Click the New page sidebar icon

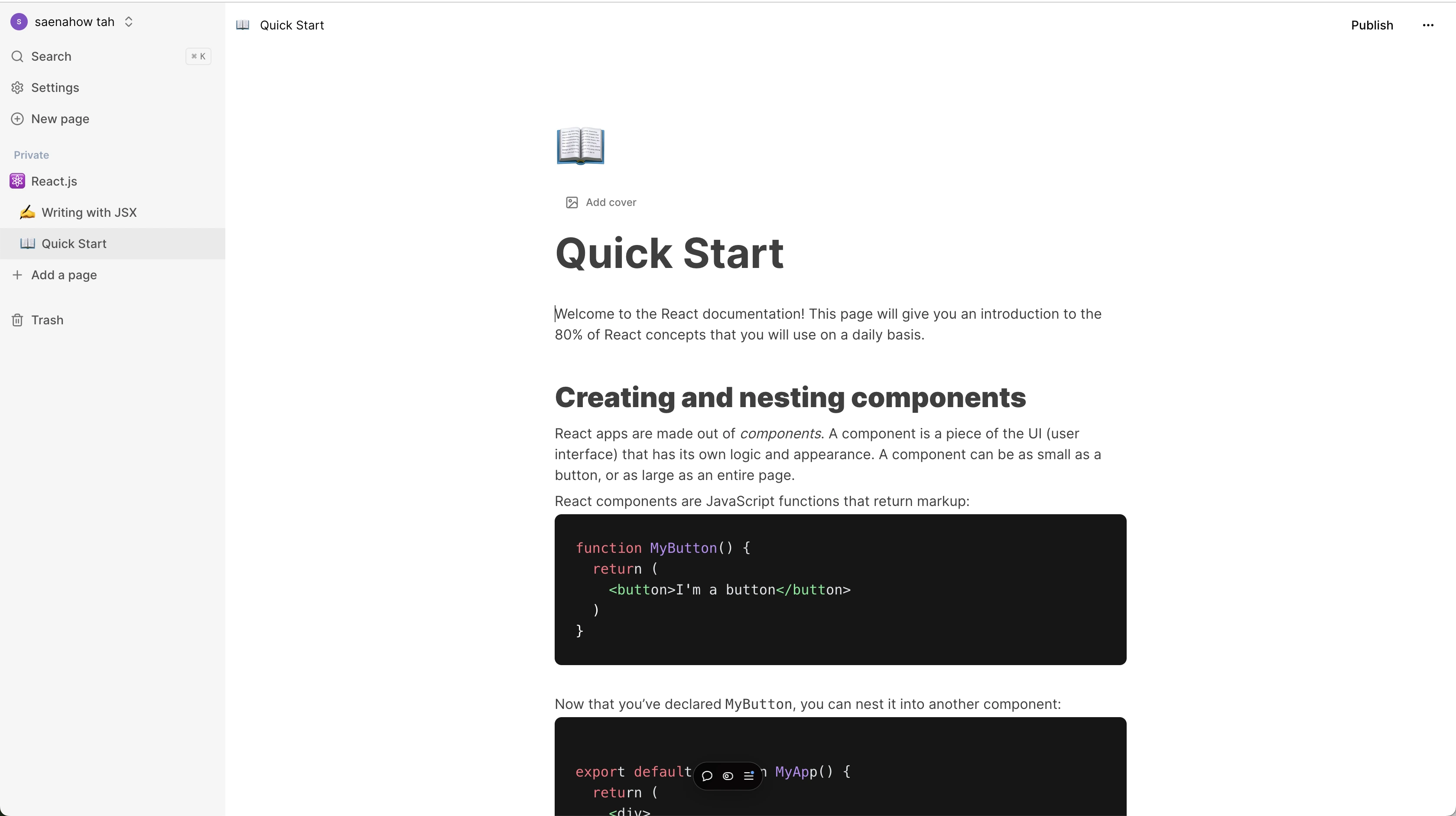click(18, 119)
